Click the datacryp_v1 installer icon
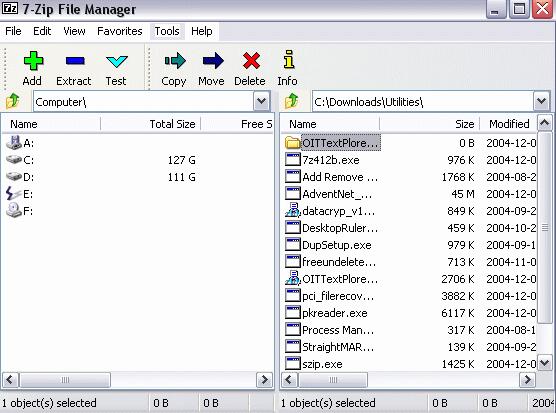The width and height of the screenshot is (556, 413). click(x=293, y=210)
